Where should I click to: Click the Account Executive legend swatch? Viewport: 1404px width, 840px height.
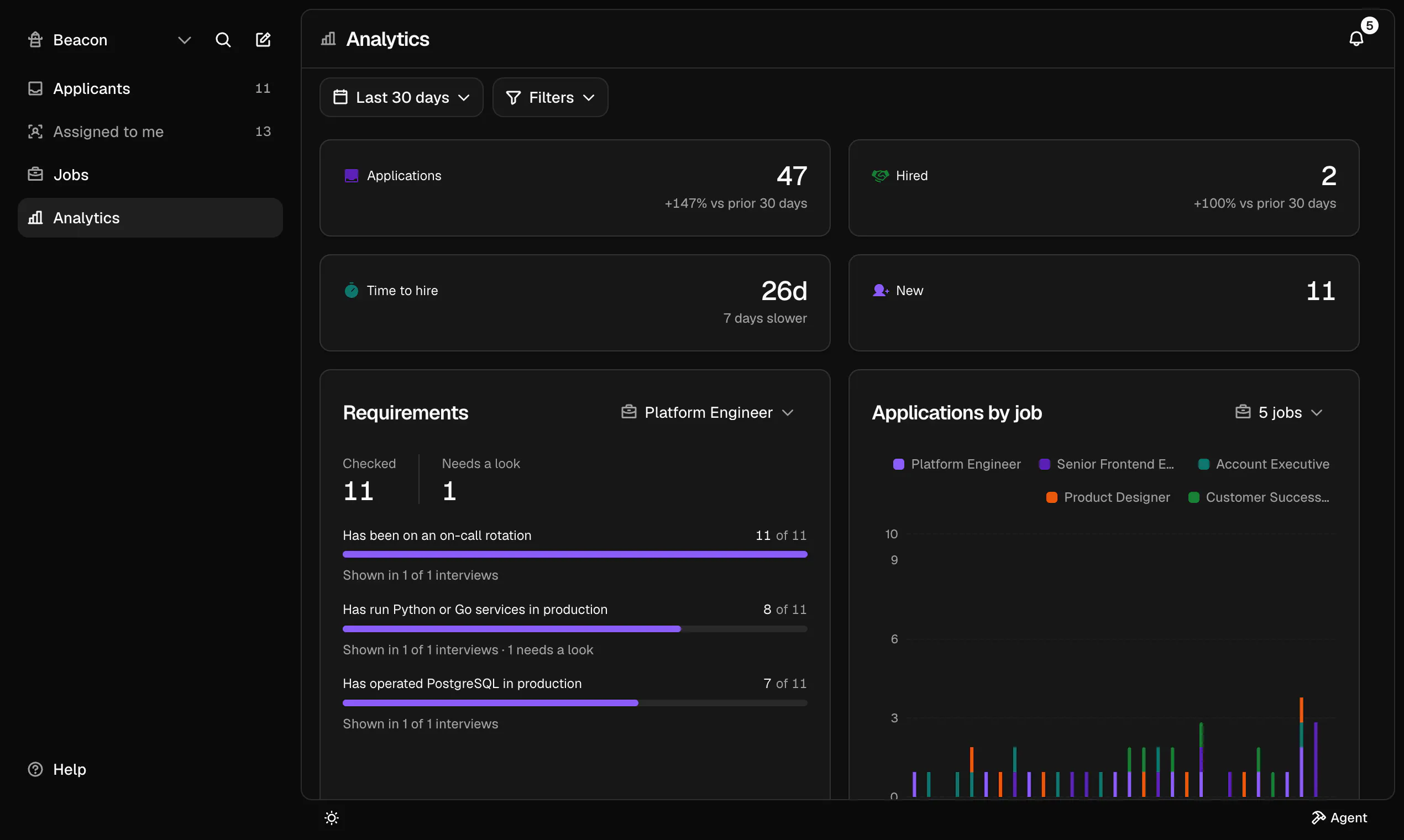tap(1203, 464)
